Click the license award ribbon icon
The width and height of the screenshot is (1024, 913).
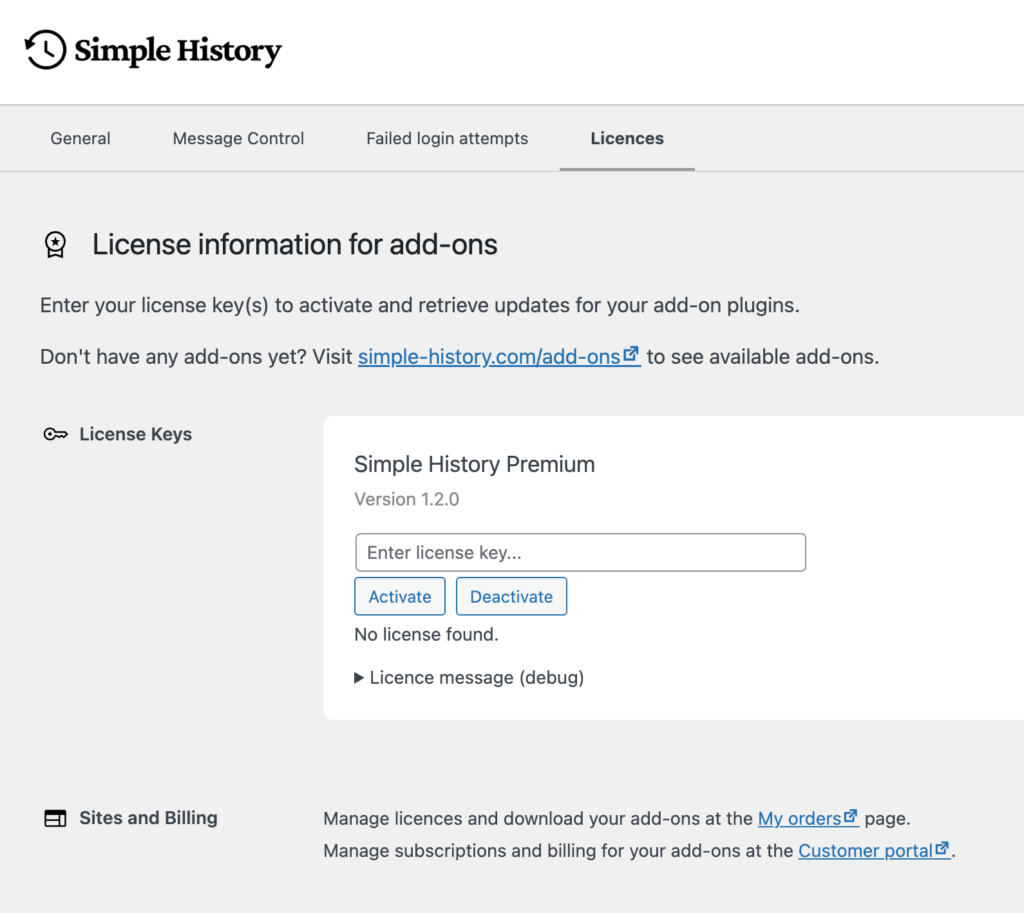tap(56, 245)
